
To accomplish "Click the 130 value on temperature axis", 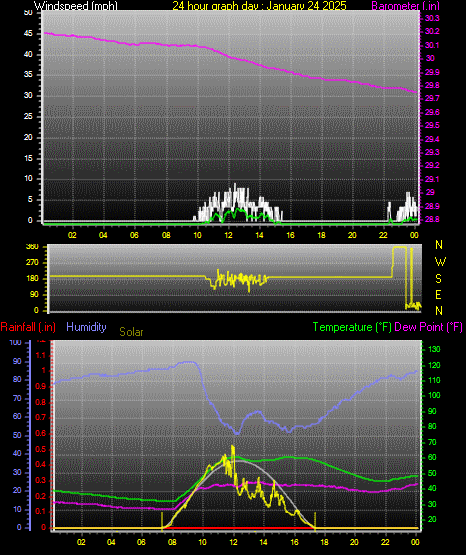I will pyautogui.click(x=434, y=349).
